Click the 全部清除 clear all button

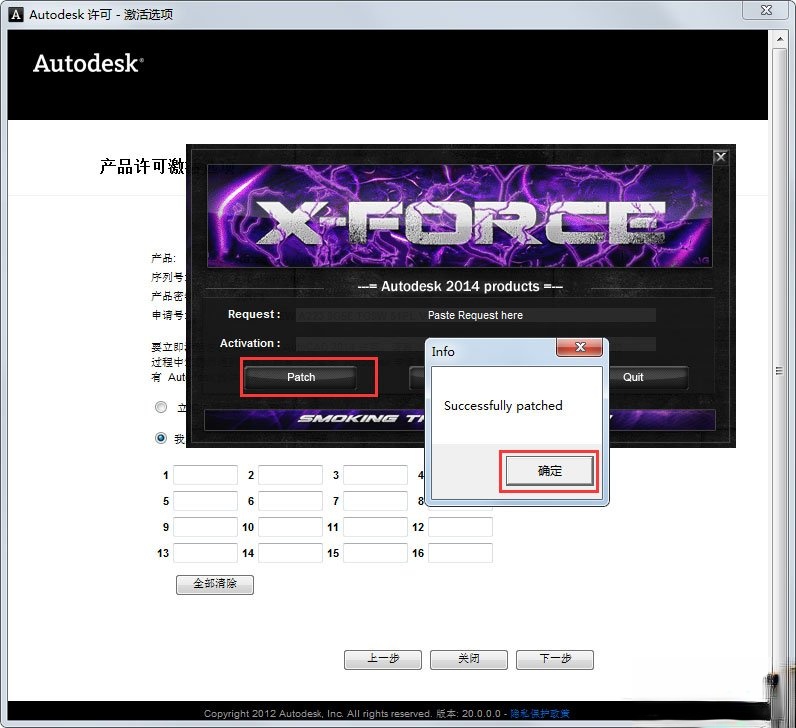pyautogui.click(x=215, y=584)
